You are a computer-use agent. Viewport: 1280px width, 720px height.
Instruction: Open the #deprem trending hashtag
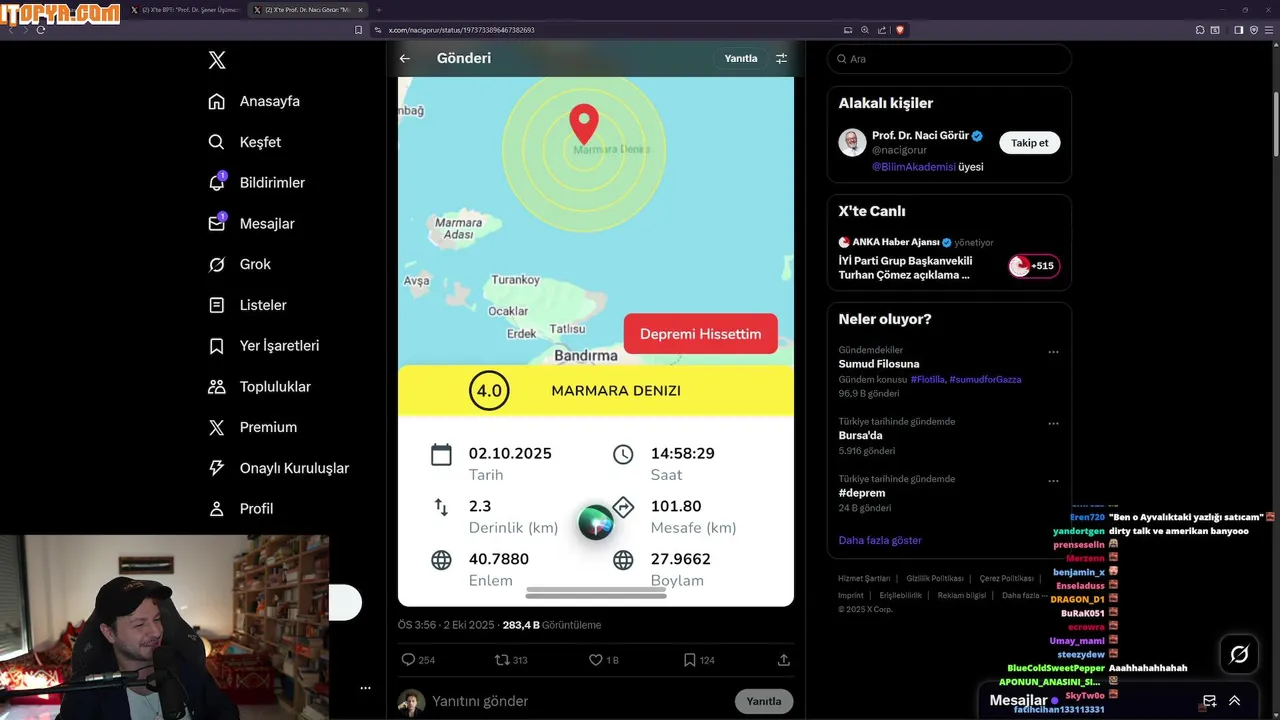coord(862,493)
